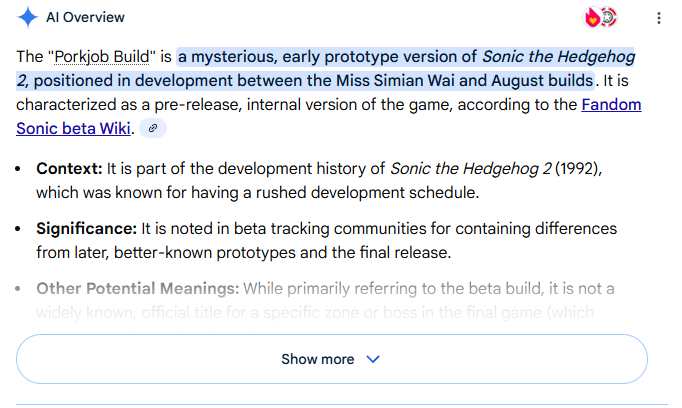Open the Fandom Sonic beta Wiki link
Image resolution: width=682 pixels, height=408 pixels.
(612, 104)
